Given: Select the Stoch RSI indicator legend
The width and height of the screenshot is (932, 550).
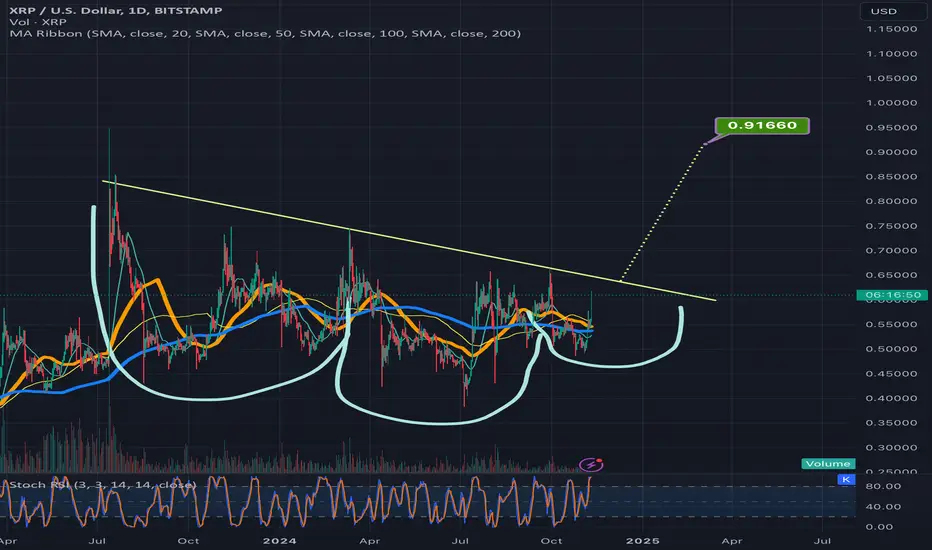Looking at the screenshot, I should pyautogui.click(x=102, y=485).
